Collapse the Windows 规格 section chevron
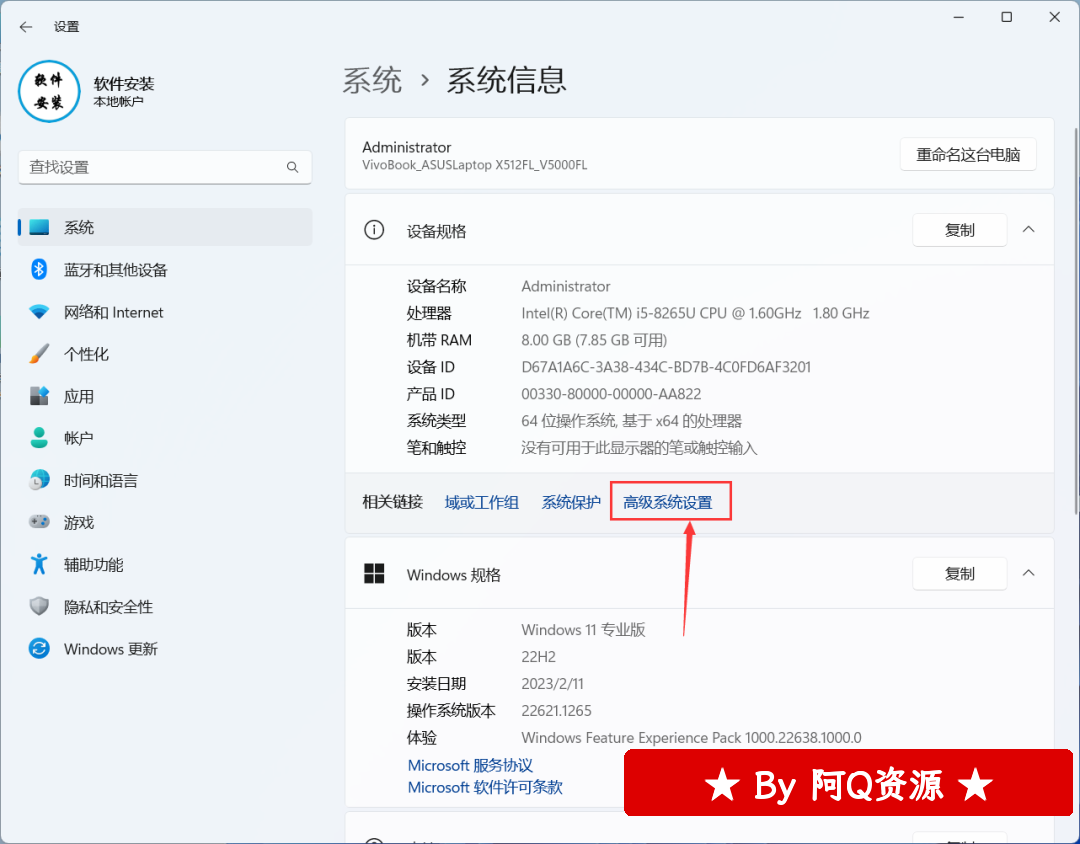 coord(1028,573)
